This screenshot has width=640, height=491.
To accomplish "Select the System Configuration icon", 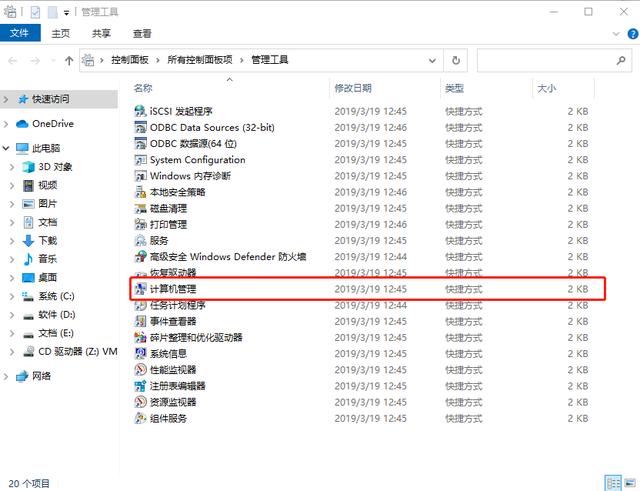I will pos(140,160).
